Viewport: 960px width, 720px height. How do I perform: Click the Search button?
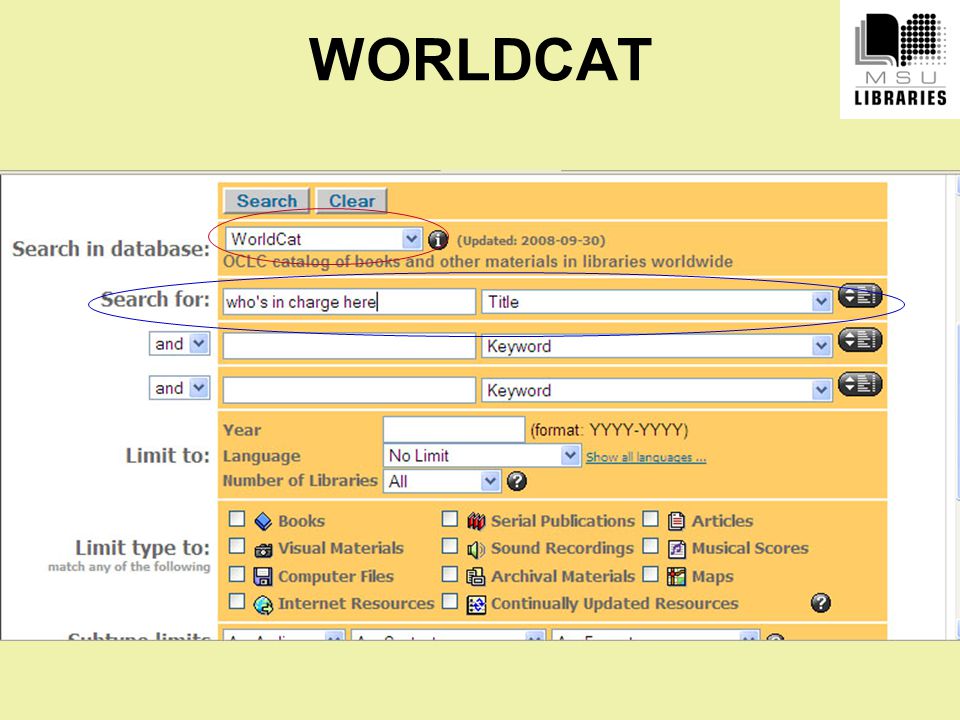click(x=266, y=201)
